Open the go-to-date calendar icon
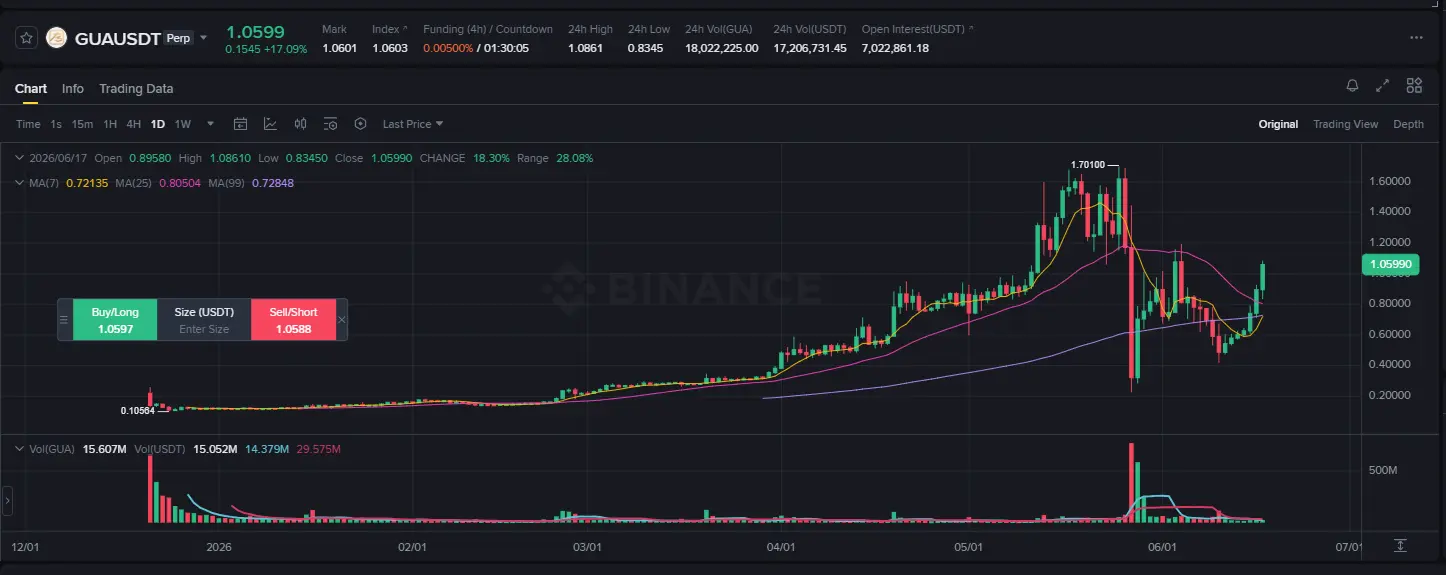Image resolution: width=1446 pixels, height=575 pixels. tap(240, 124)
